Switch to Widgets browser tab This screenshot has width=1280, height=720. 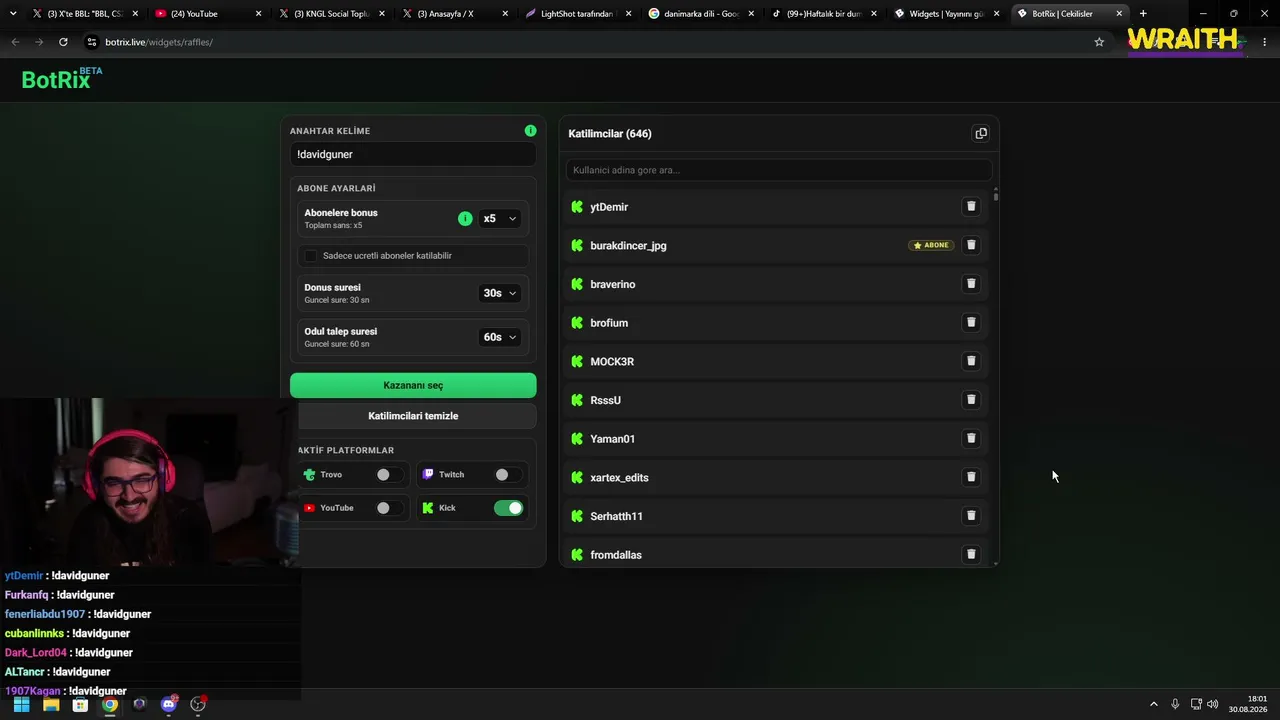[945, 14]
